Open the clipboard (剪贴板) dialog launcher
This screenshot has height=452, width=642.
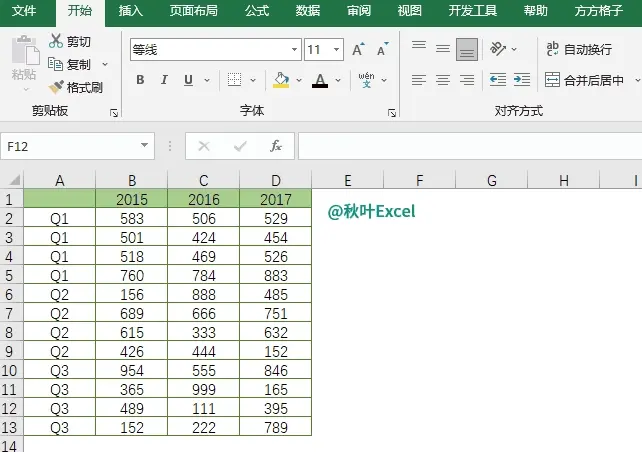tap(114, 113)
